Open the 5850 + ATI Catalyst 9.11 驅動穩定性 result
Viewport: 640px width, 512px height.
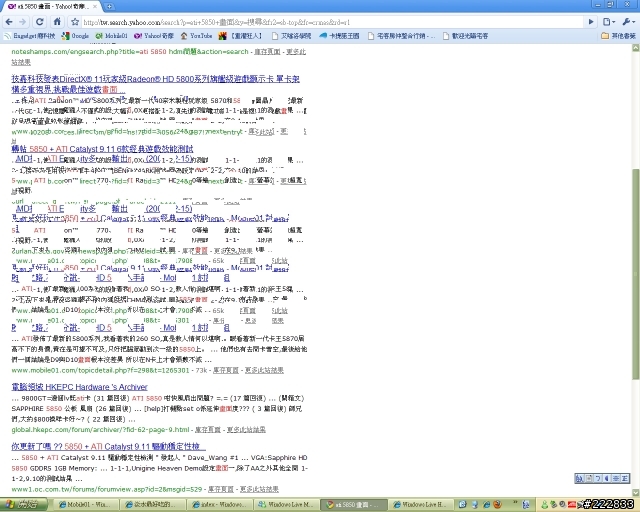(x=109, y=446)
